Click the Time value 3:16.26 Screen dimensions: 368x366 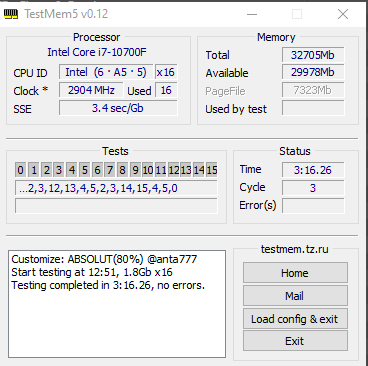(313, 170)
